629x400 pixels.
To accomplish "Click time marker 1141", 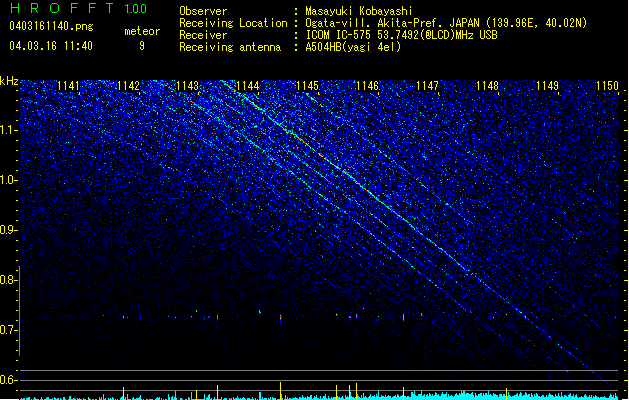I will click(69, 86).
